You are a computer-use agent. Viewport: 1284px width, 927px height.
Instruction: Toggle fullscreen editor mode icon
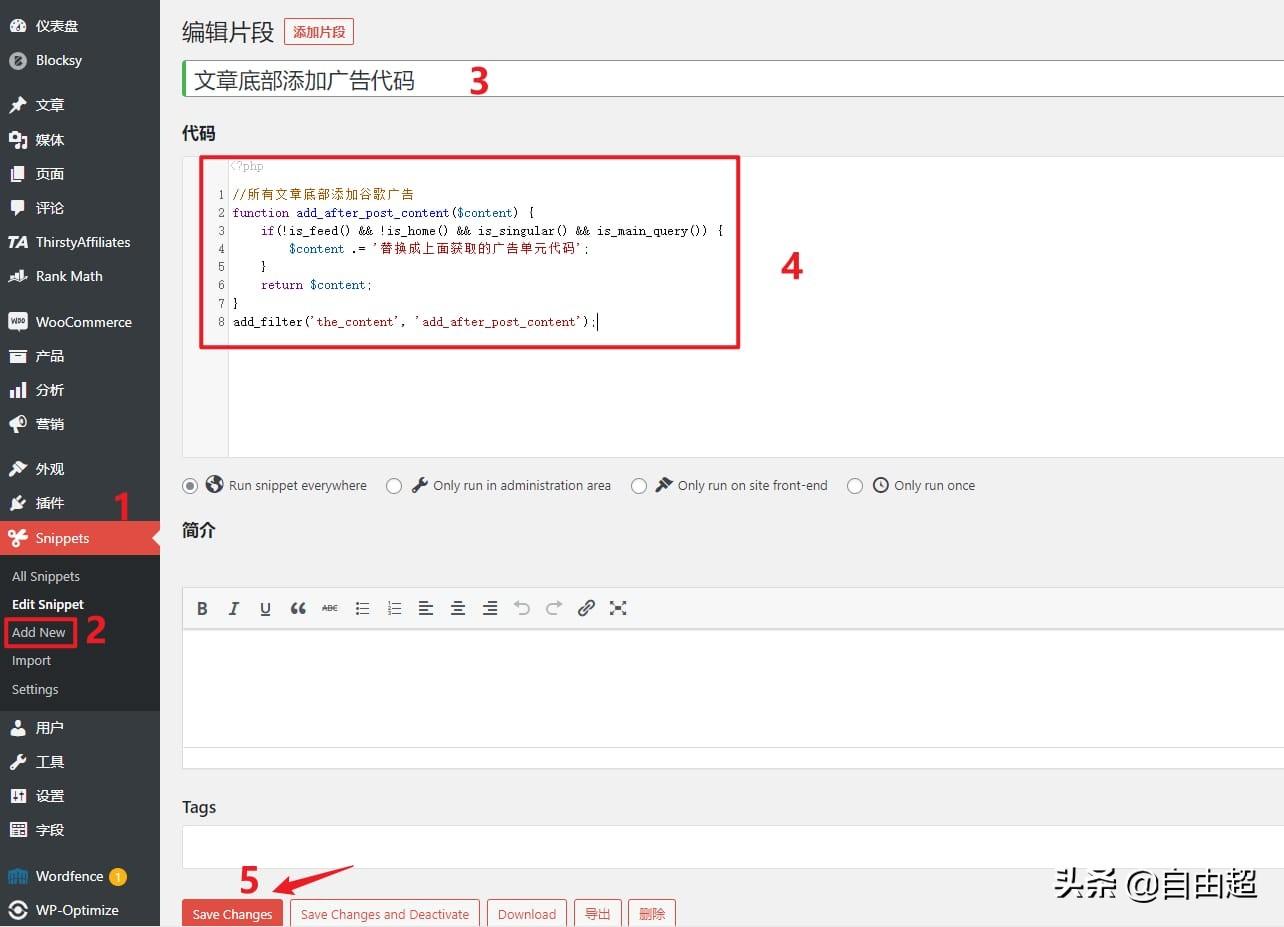618,608
